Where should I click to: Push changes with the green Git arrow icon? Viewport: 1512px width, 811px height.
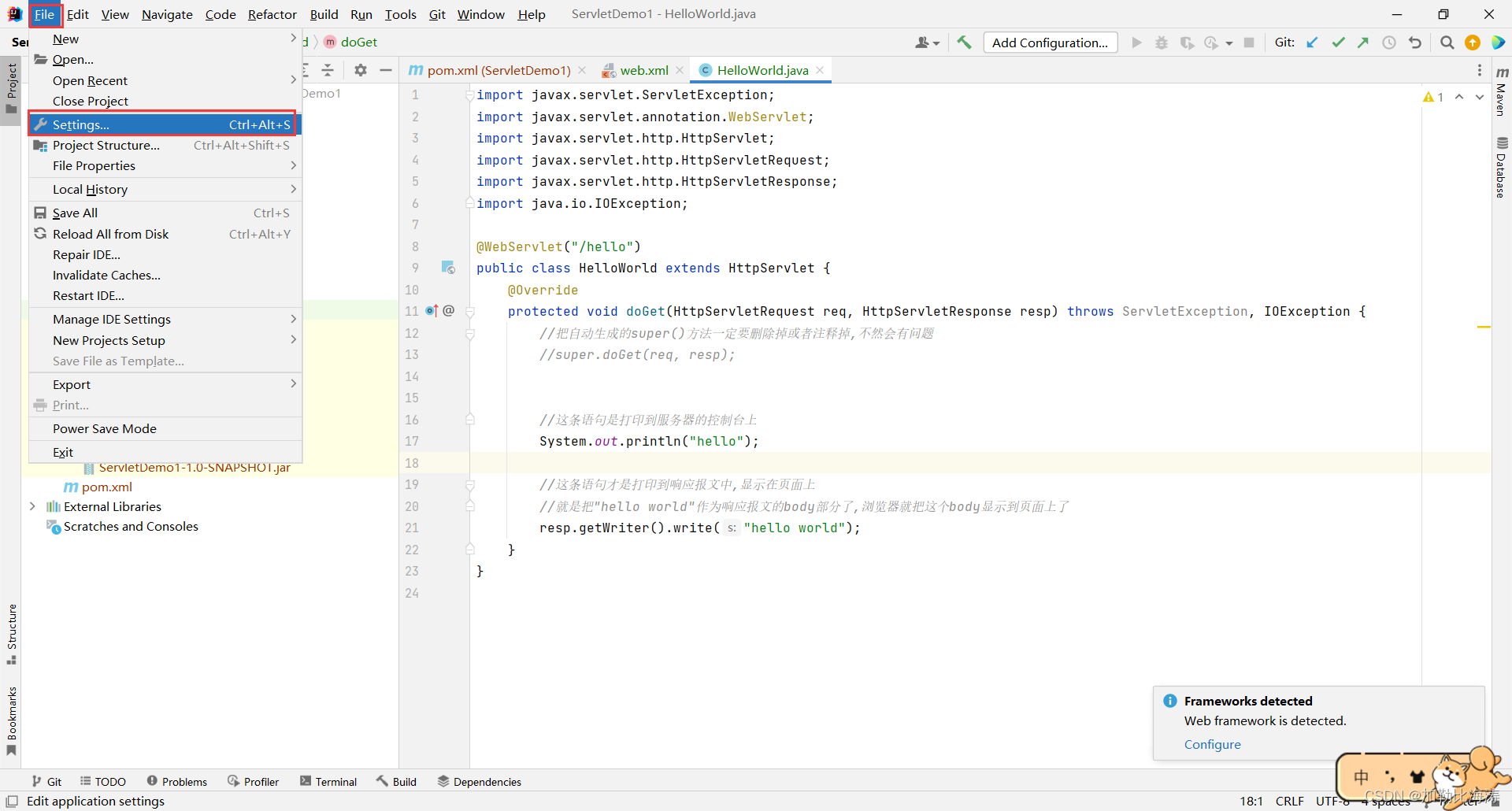click(x=1363, y=43)
